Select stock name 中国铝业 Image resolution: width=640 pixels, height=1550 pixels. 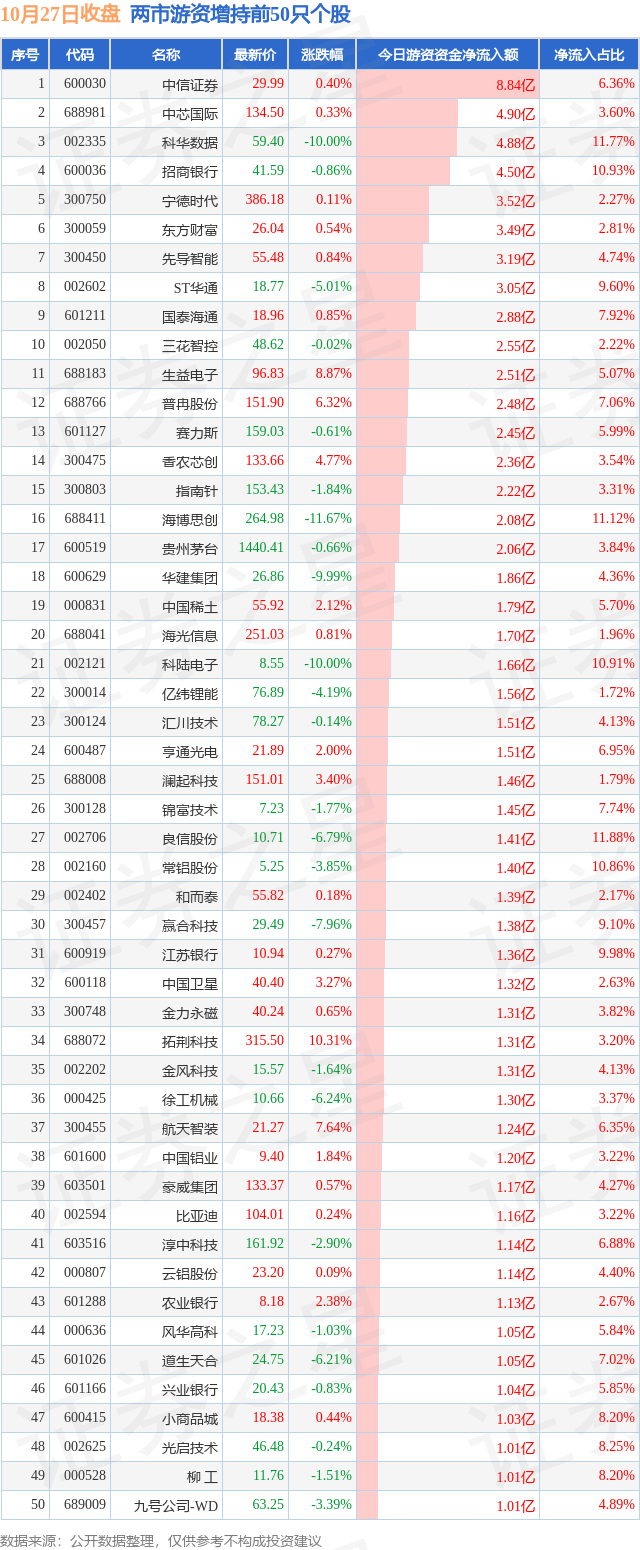(190, 1157)
